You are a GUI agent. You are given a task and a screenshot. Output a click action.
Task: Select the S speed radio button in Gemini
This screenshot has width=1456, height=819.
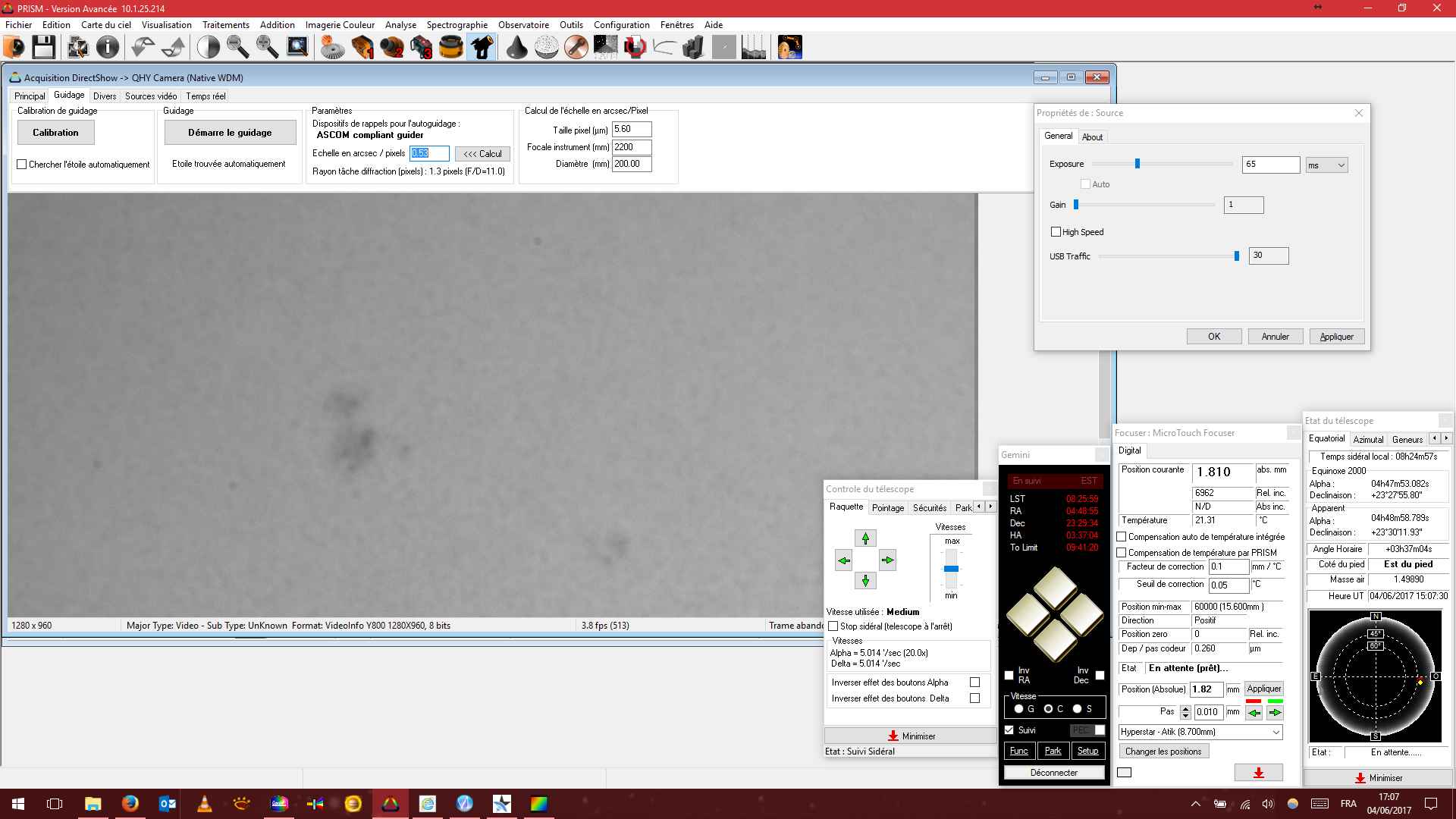[x=1077, y=709]
